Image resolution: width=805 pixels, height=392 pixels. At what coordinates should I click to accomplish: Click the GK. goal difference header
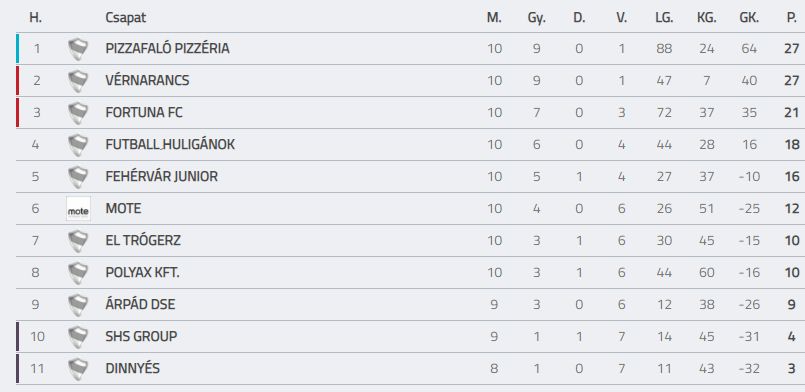click(749, 17)
